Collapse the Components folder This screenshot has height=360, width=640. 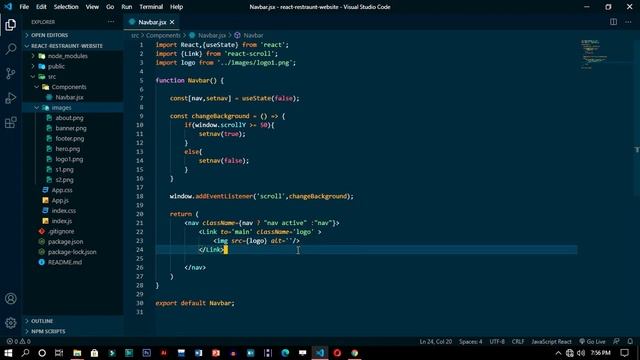69,87
